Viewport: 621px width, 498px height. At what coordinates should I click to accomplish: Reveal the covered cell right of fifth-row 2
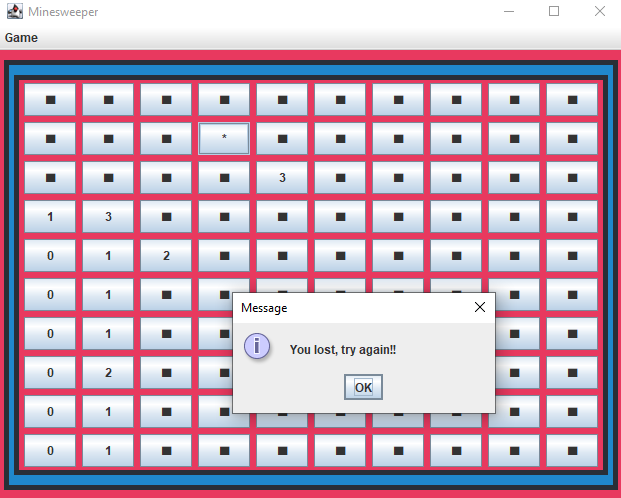224,256
